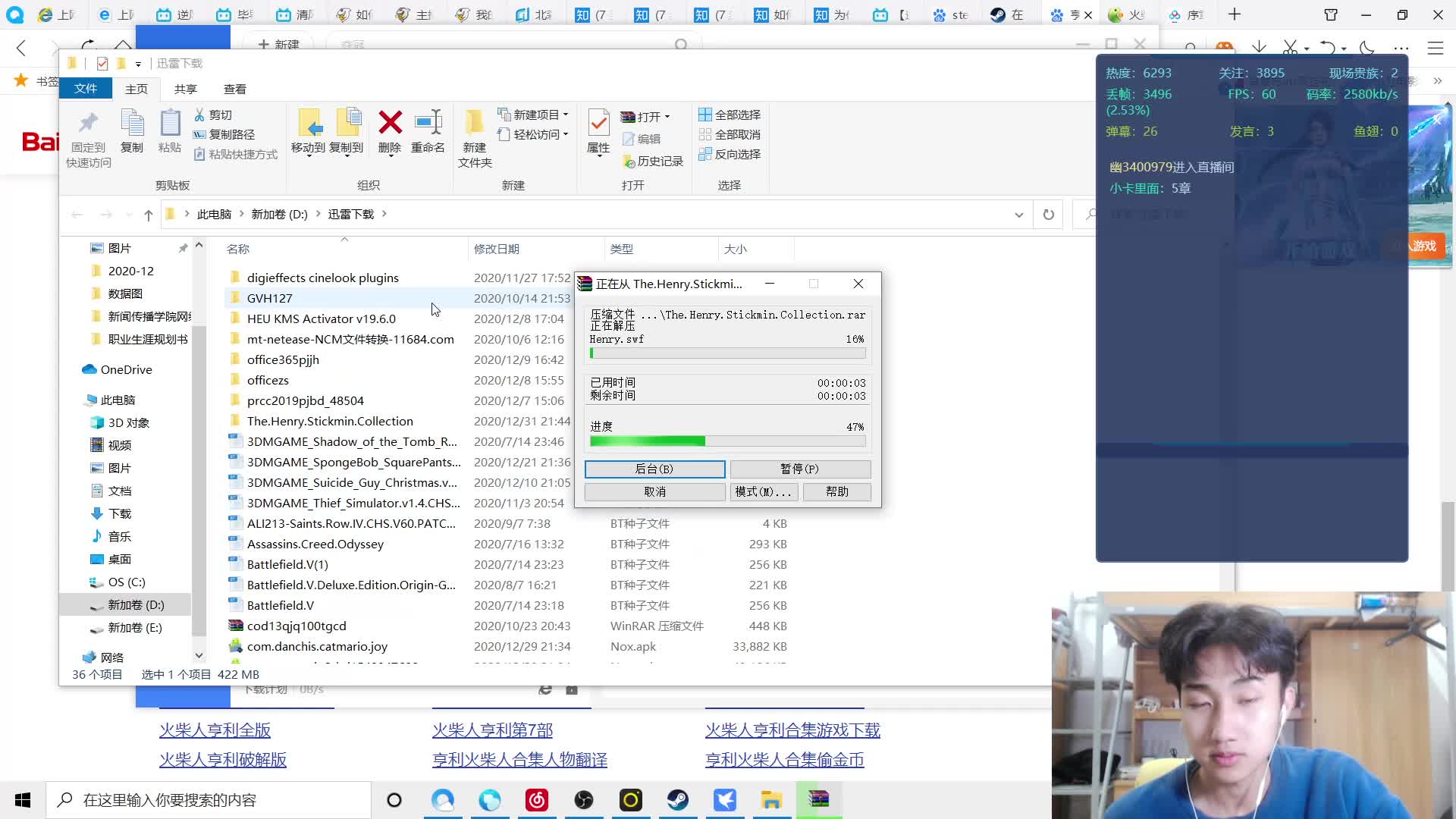Open NetEase Cloud Music taskbar icon
The width and height of the screenshot is (1456, 819).
537,800
